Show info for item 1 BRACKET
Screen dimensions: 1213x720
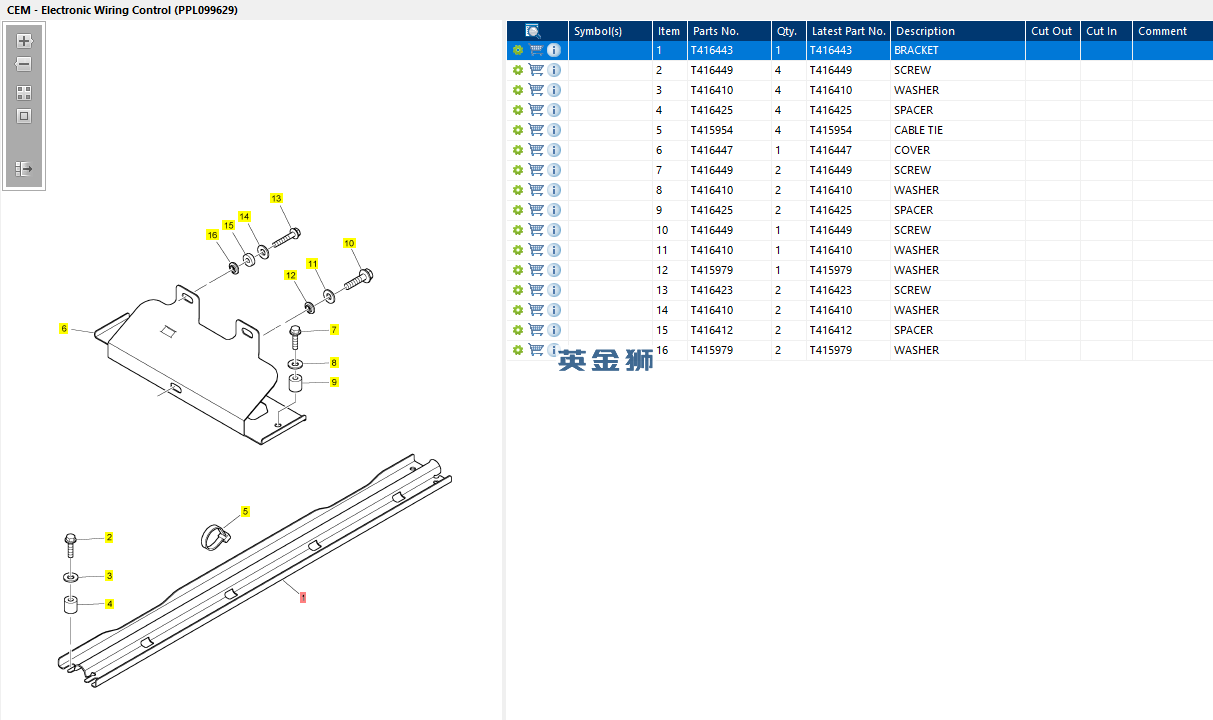554,50
